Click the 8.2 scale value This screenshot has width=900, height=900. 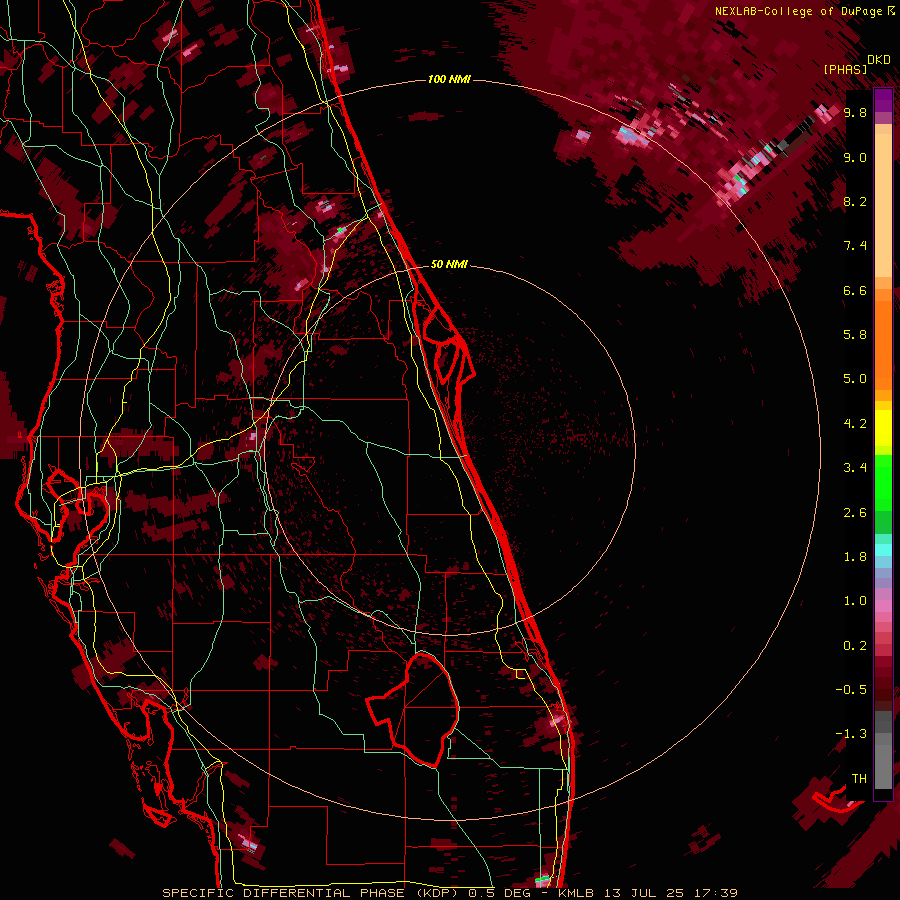pos(855,201)
